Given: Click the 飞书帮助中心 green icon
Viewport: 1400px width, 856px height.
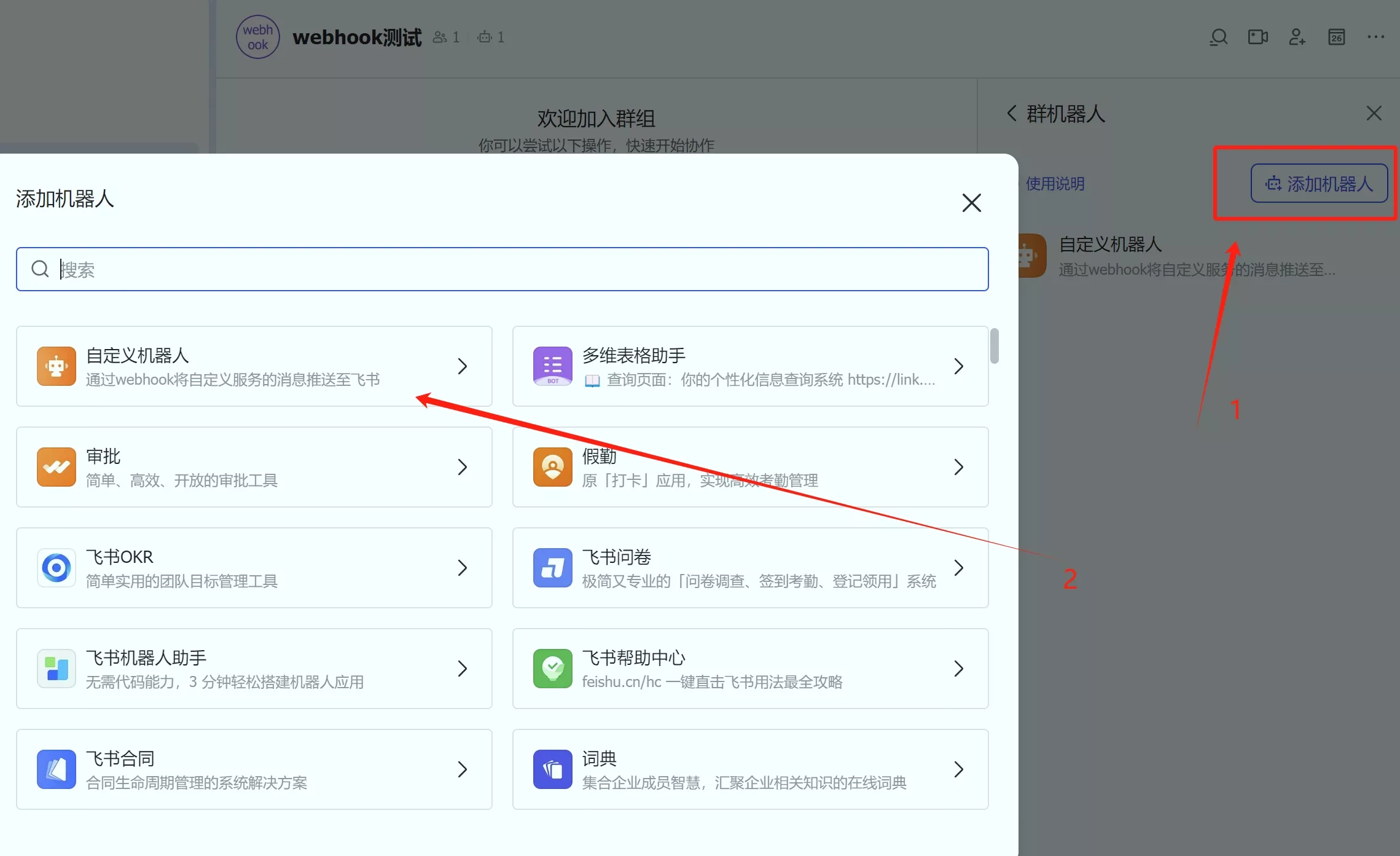Looking at the screenshot, I should (x=552, y=669).
